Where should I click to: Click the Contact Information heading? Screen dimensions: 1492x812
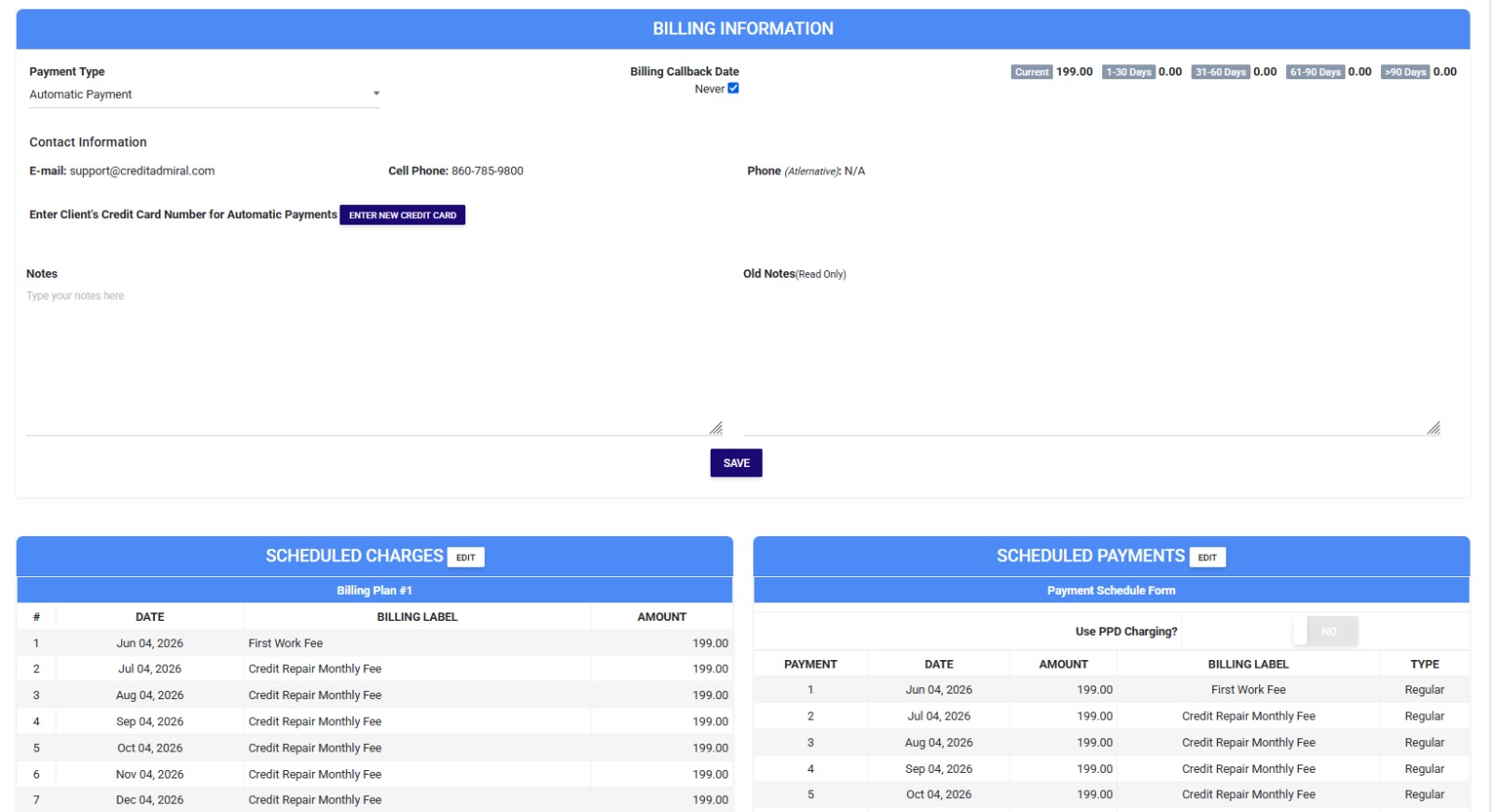88,142
